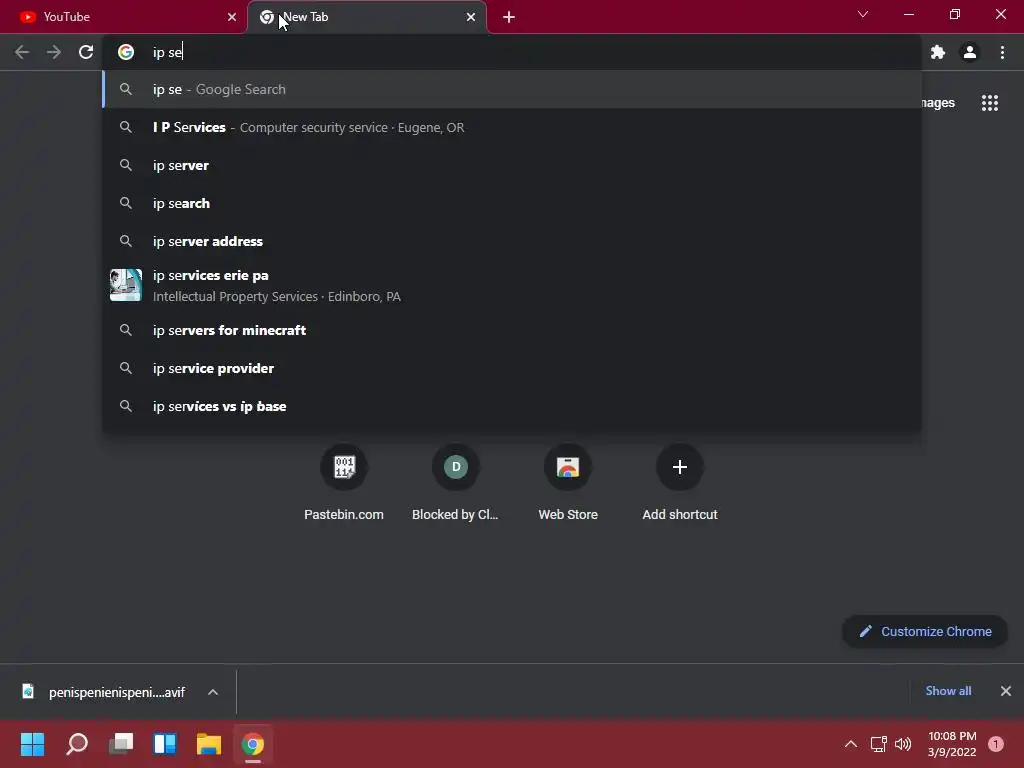The image size is (1024, 768).
Task: Open the tab search chevron
Action: (863, 14)
